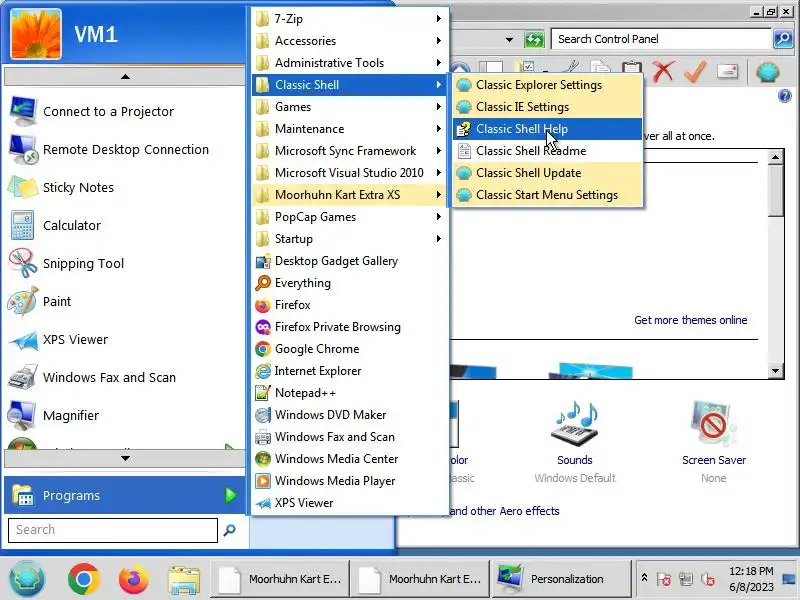Launch Everything from Programs list
Screen dimensions: 800x600
tap(349, 283)
